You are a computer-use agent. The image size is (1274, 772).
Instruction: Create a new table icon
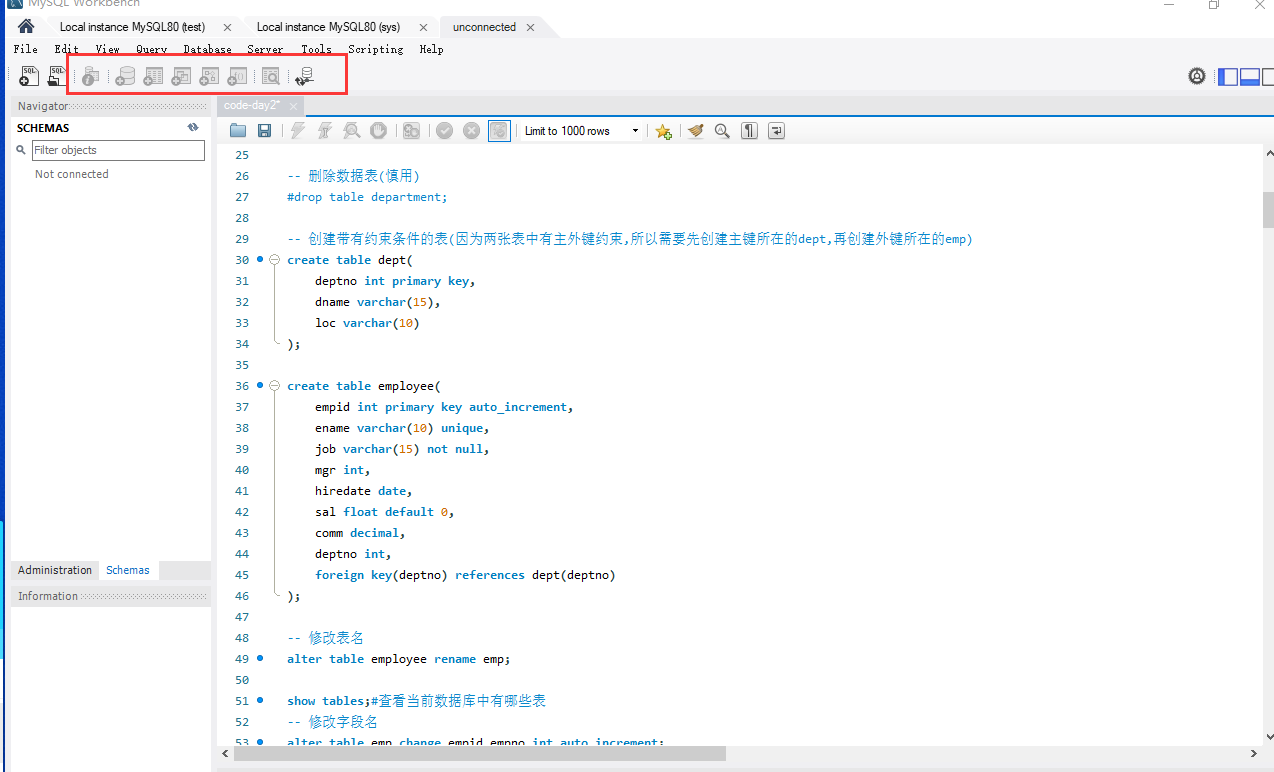pos(153,76)
